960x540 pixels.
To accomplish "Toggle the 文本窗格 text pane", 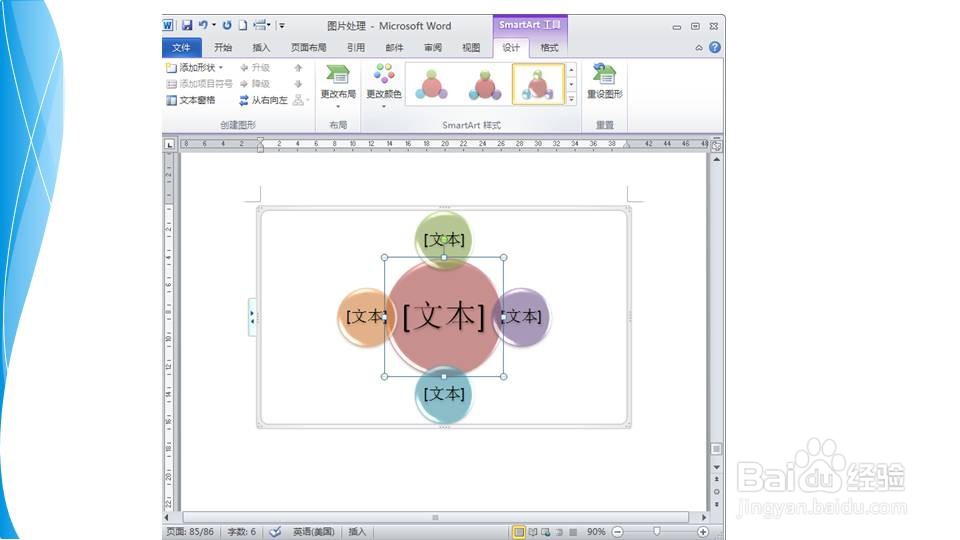I will pyautogui.click(x=191, y=100).
